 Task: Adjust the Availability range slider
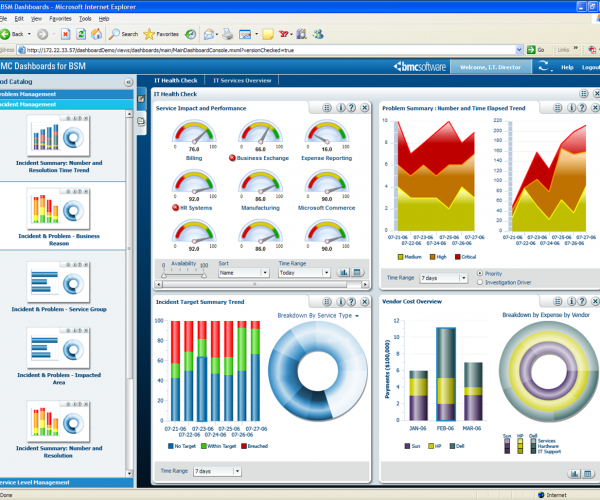click(184, 275)
